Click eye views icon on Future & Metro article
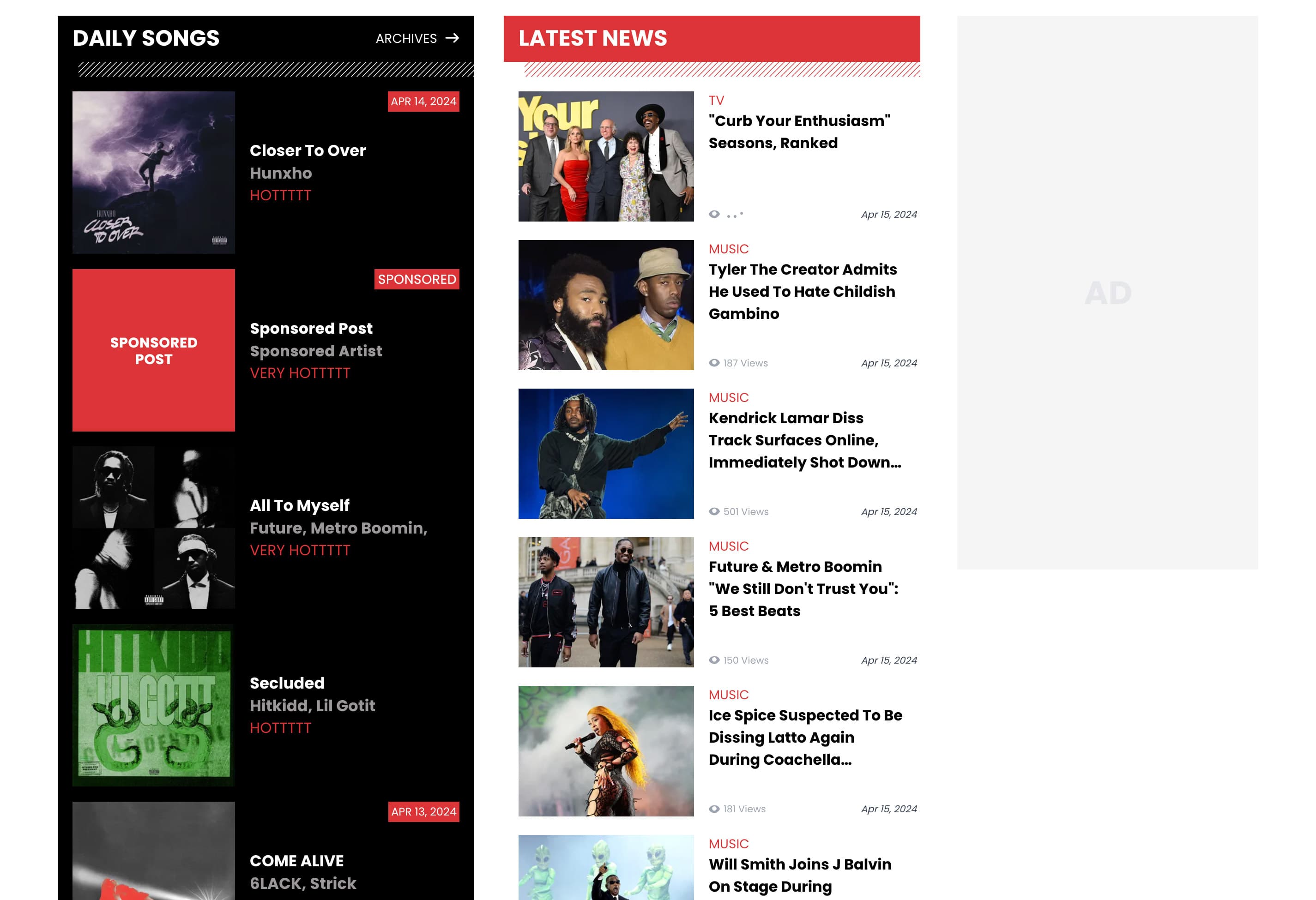The width and height of the screenshot is (1316, 900). 714,660
